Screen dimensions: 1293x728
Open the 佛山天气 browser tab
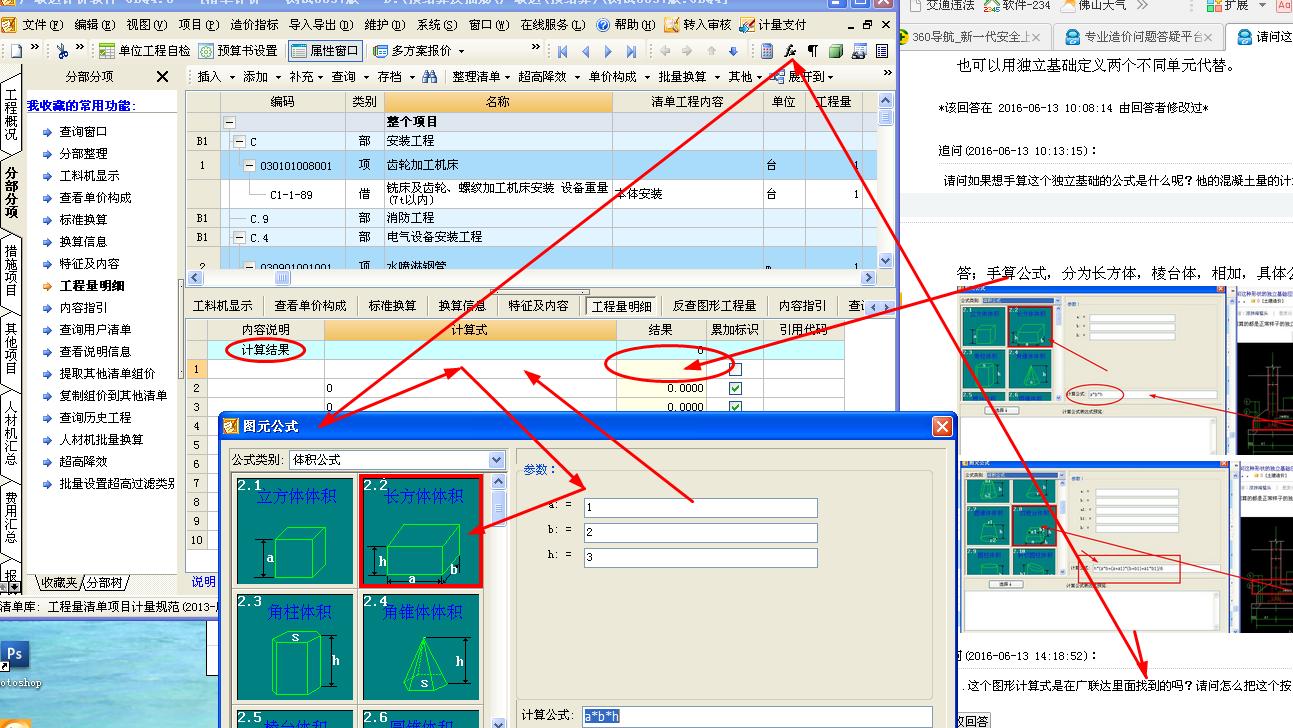(x=1092, y=5)
